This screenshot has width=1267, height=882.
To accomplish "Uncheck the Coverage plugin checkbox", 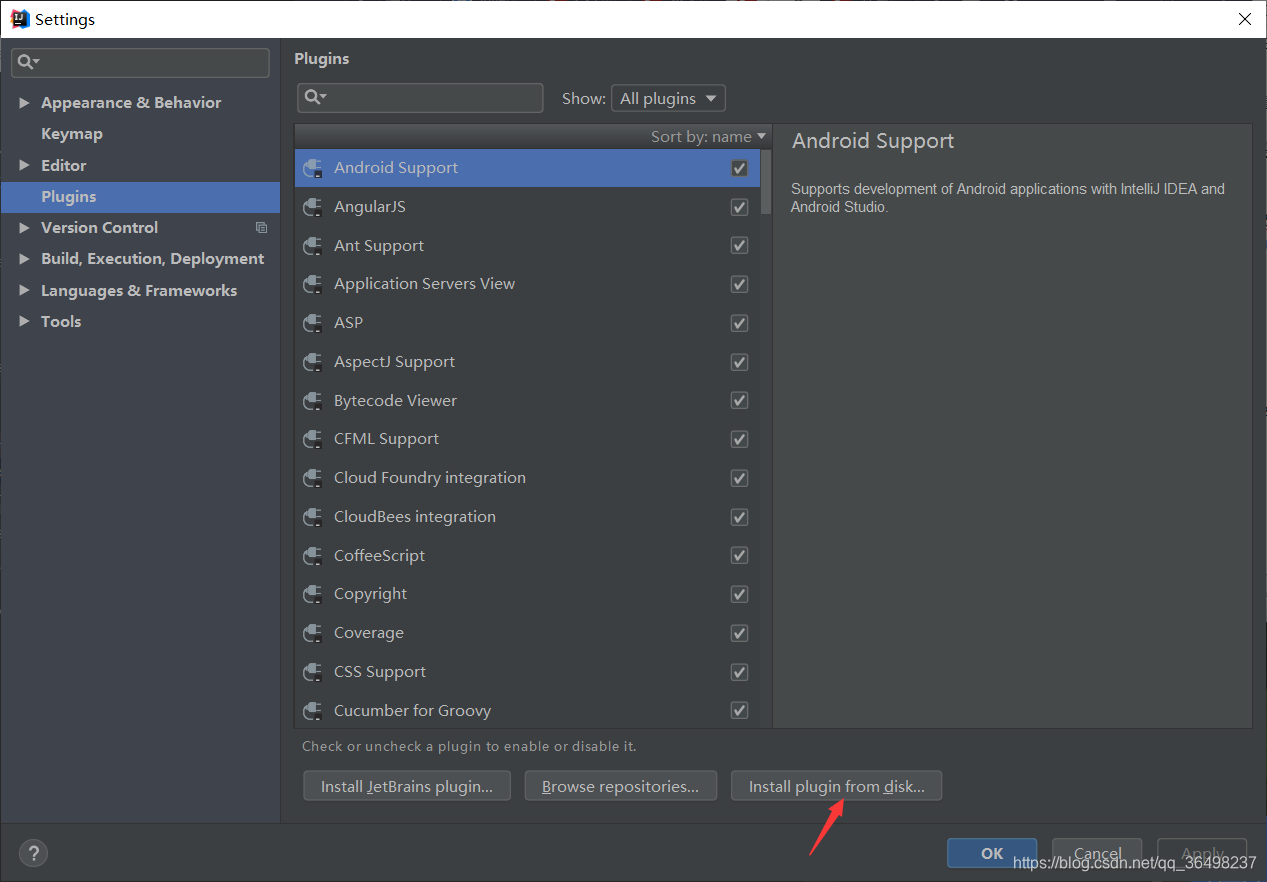I will [x=739, y=633].
